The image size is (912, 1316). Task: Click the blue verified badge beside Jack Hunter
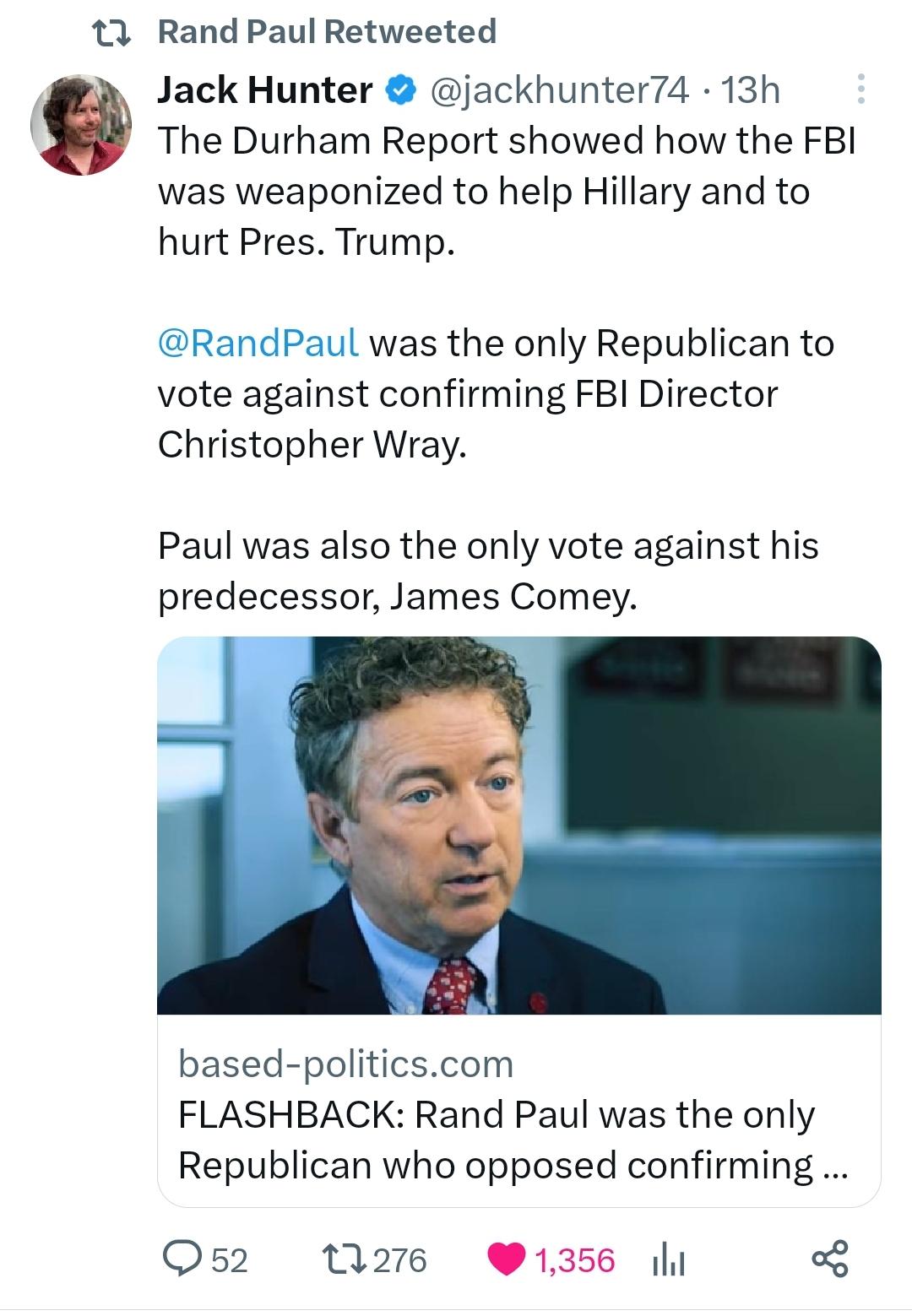(x=401, y=90)
